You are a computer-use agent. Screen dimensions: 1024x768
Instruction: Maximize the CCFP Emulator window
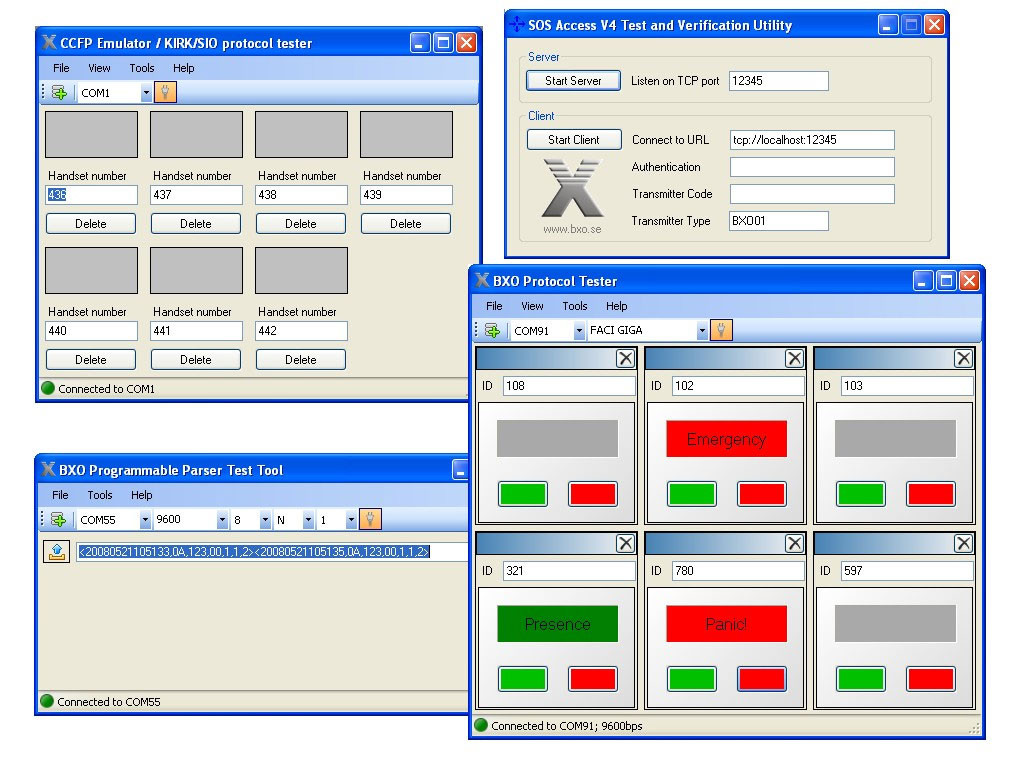tap(443, 43)
